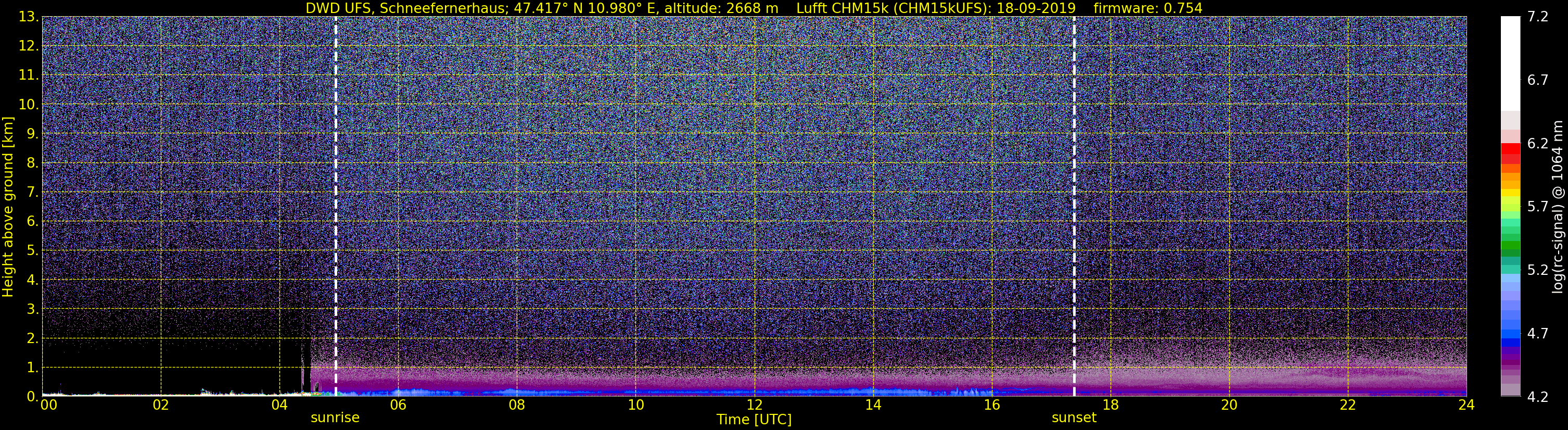The height and width of the screenshot is (430, 1568).
Task: Click "altitude: 2668 m" in the title
Action: (x=721, y=8)
